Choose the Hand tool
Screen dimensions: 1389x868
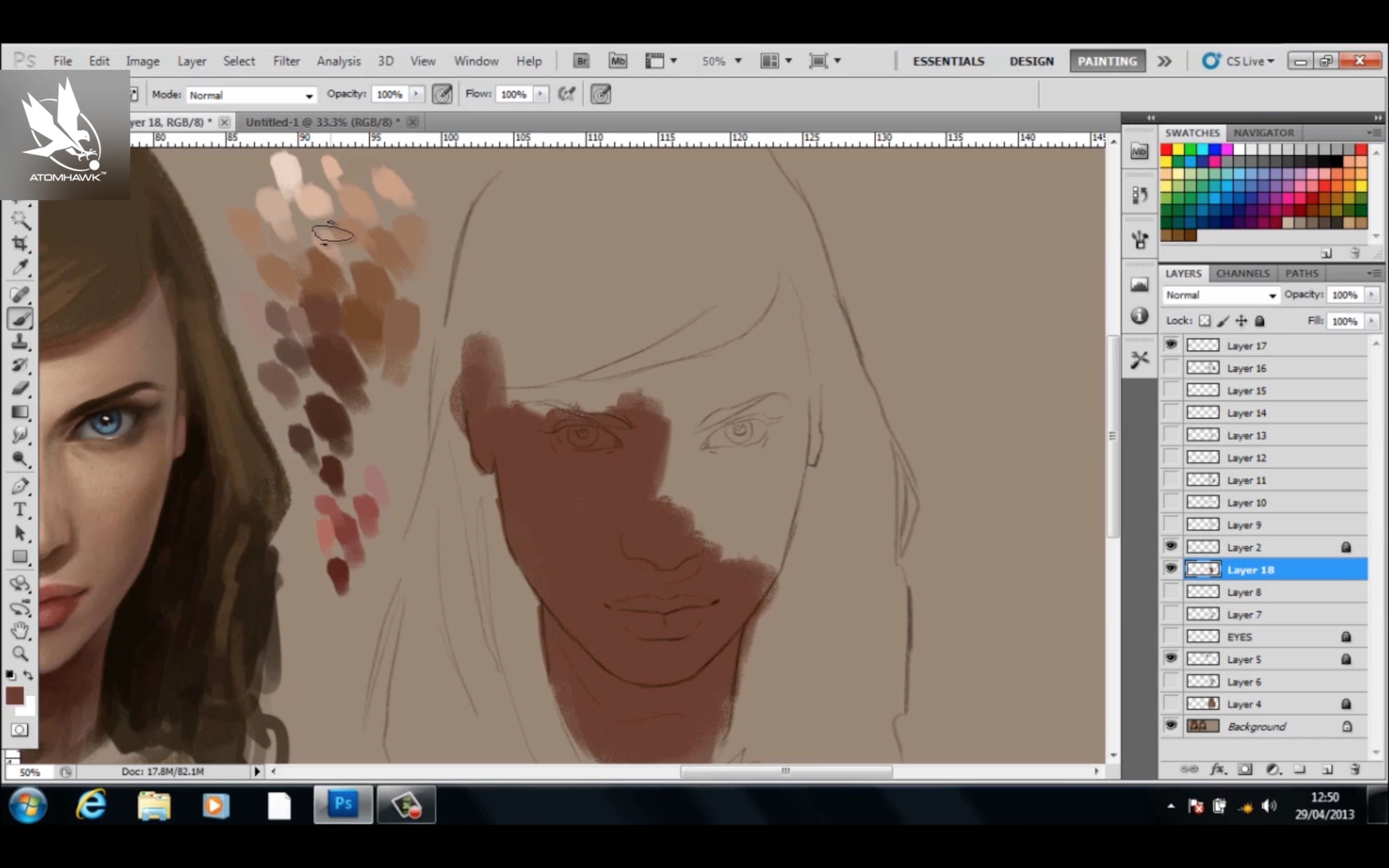[x=20, y=630]
